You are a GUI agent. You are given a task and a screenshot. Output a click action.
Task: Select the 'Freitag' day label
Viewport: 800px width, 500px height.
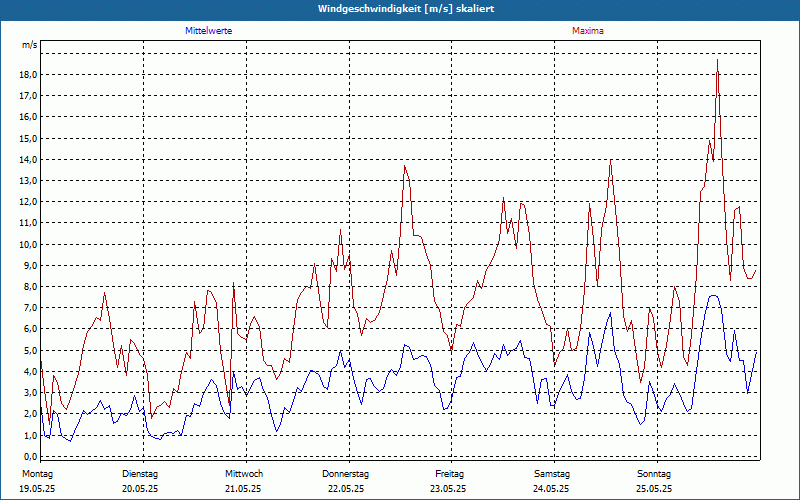click(449, 474)
